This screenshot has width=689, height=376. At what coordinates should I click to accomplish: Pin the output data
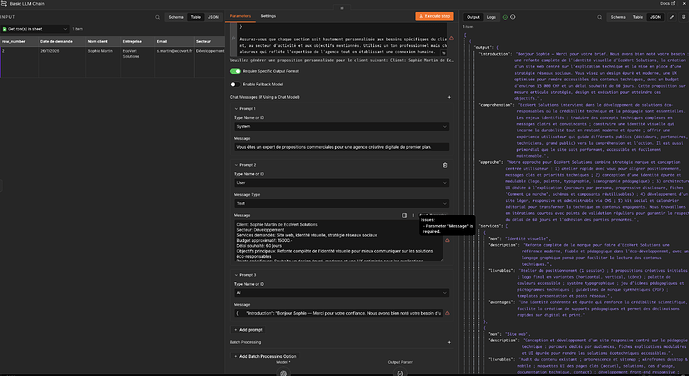(683, 17)
